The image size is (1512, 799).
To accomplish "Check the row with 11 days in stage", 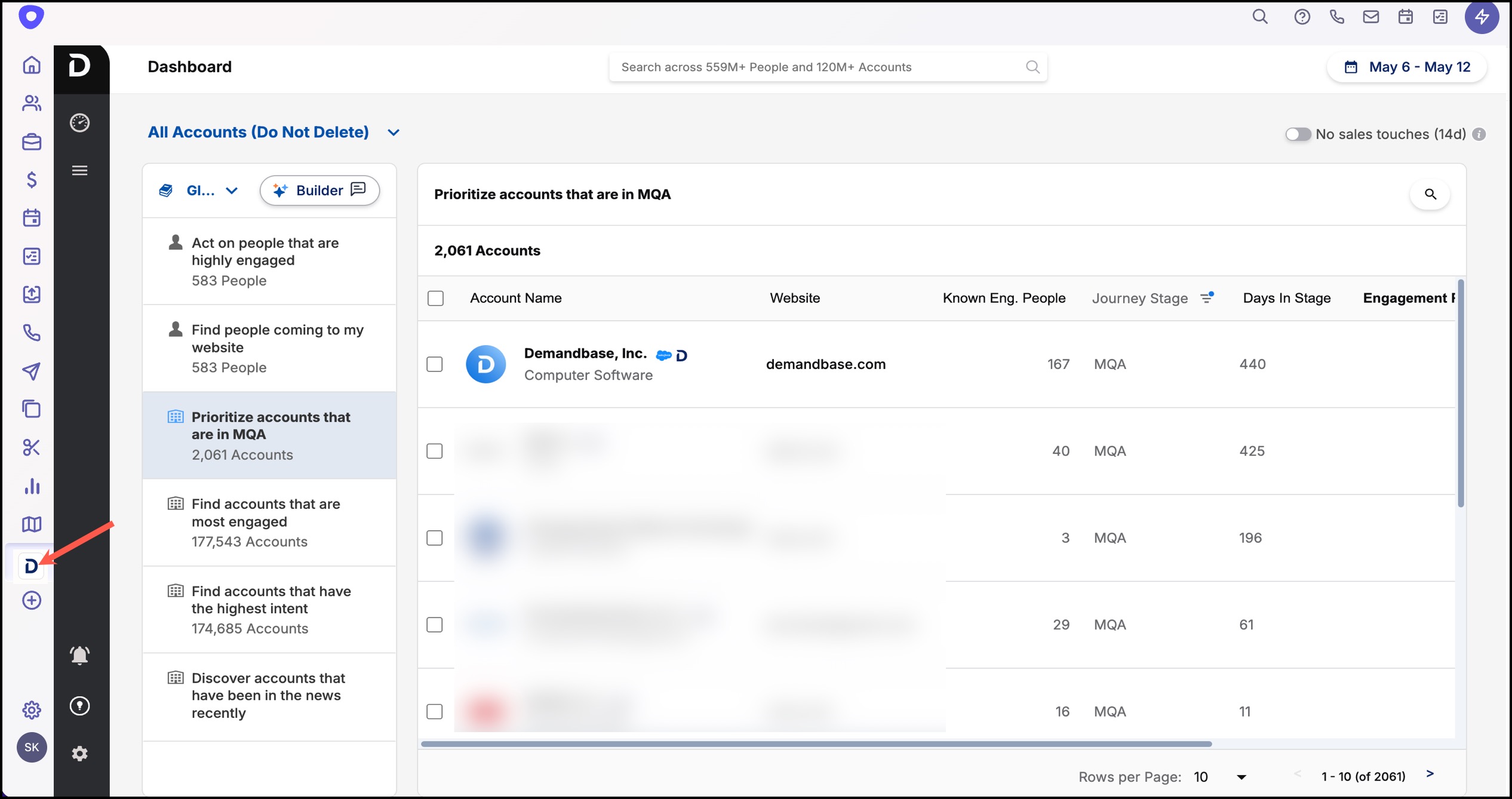I will pyautogui.click(x=435, y=712).
